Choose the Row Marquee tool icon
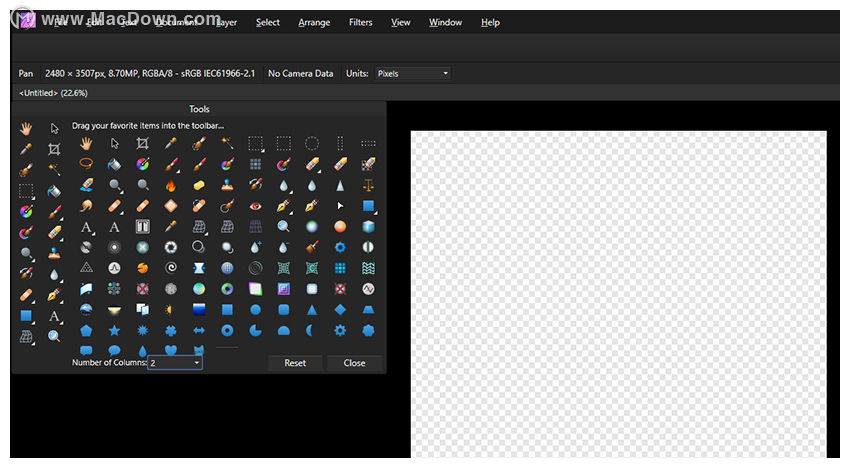This screenshot has width=850, height=468. [368, 143]
